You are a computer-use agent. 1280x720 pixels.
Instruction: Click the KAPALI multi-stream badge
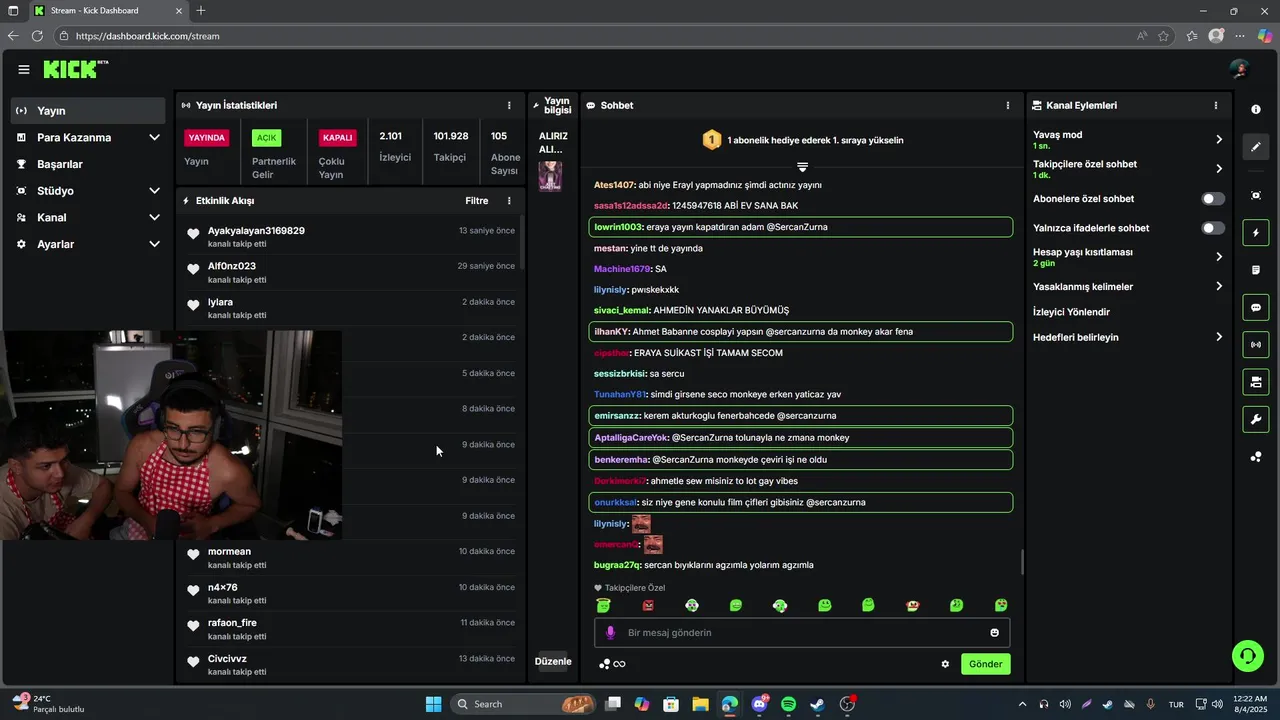click(x=337, y=138)
